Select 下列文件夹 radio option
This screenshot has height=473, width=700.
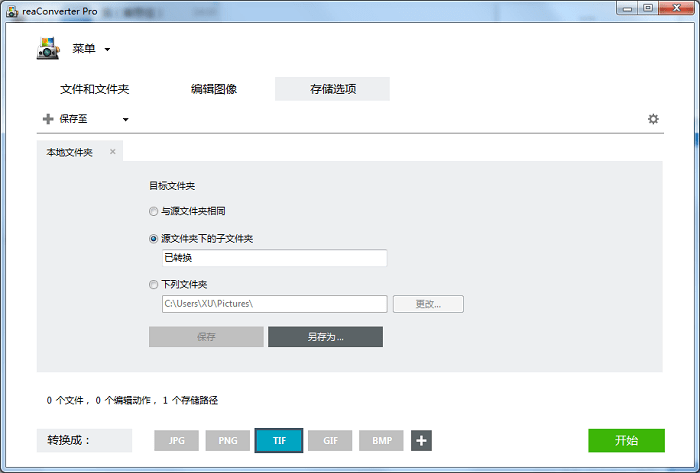click(x=153, y=284)
